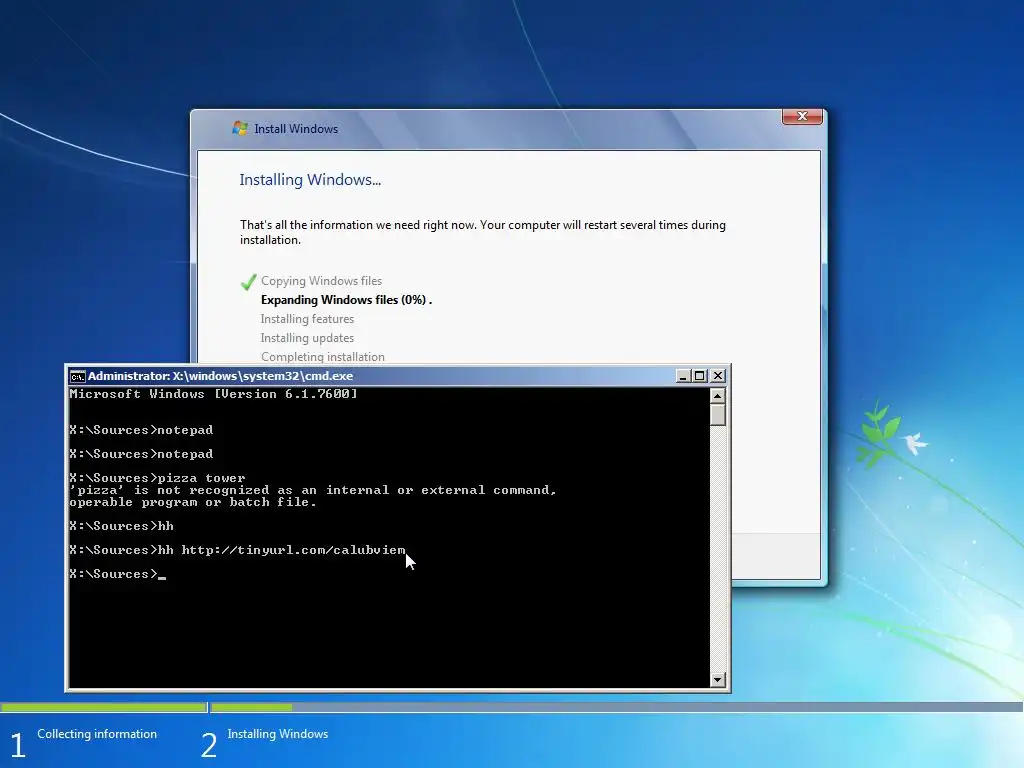Image resolution: width=1024 pixels, height=768 pixels.
Task: Click the stage number 1 at bottom
Action: click(x=18, y=745)
